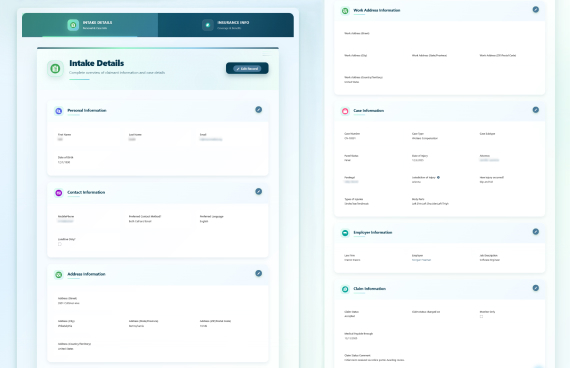This screenshot has height=368, width=570.
Task: Click the Edit Record button
Action: coord(247,68)
